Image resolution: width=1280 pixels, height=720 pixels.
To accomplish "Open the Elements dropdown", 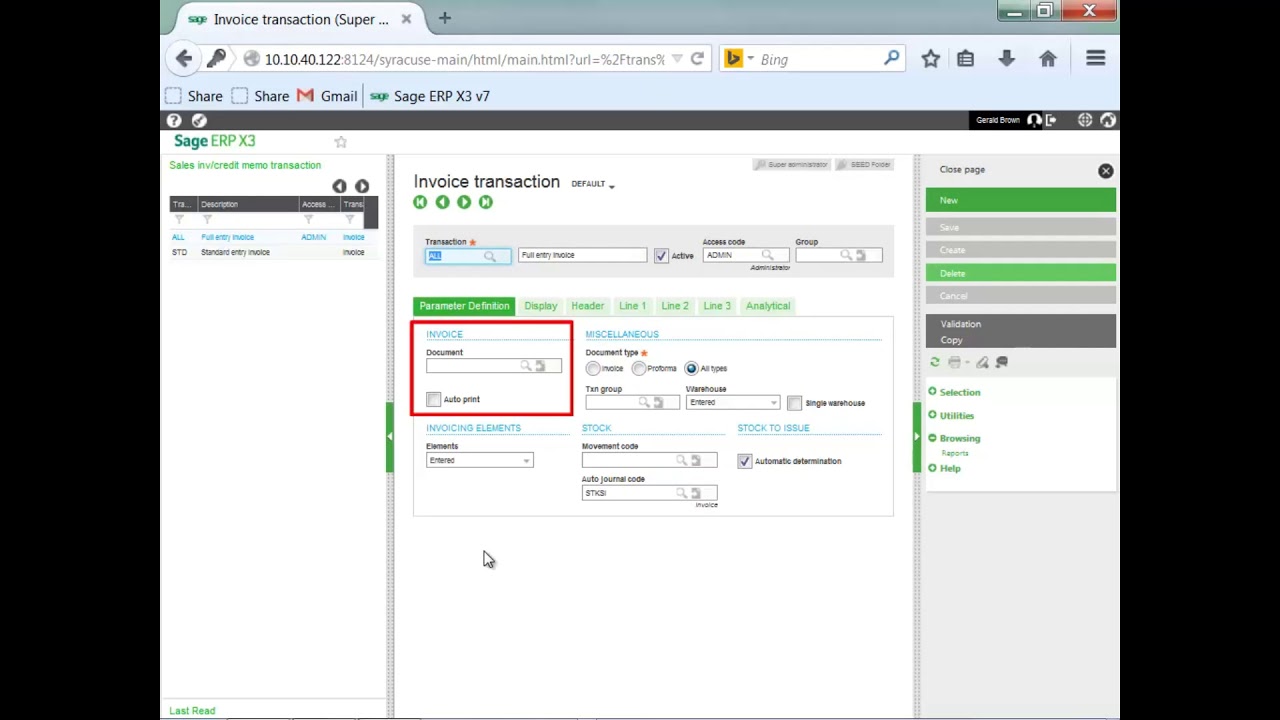I will pyautogui.click(x=479, y=460).
